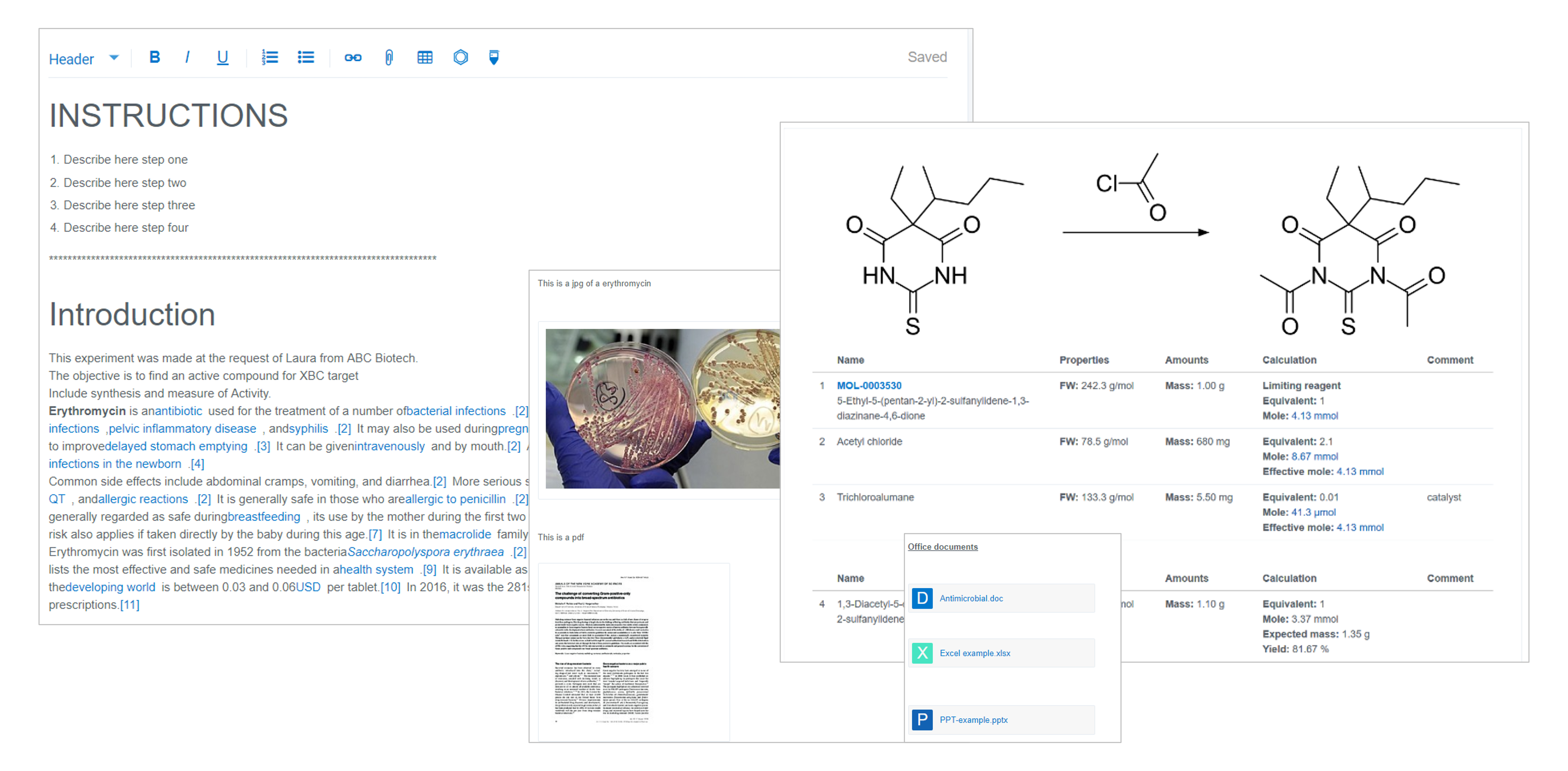Toggle underline formatting in the toolbar
This screenshot has width=1568, height=771.
click(223, 57)
